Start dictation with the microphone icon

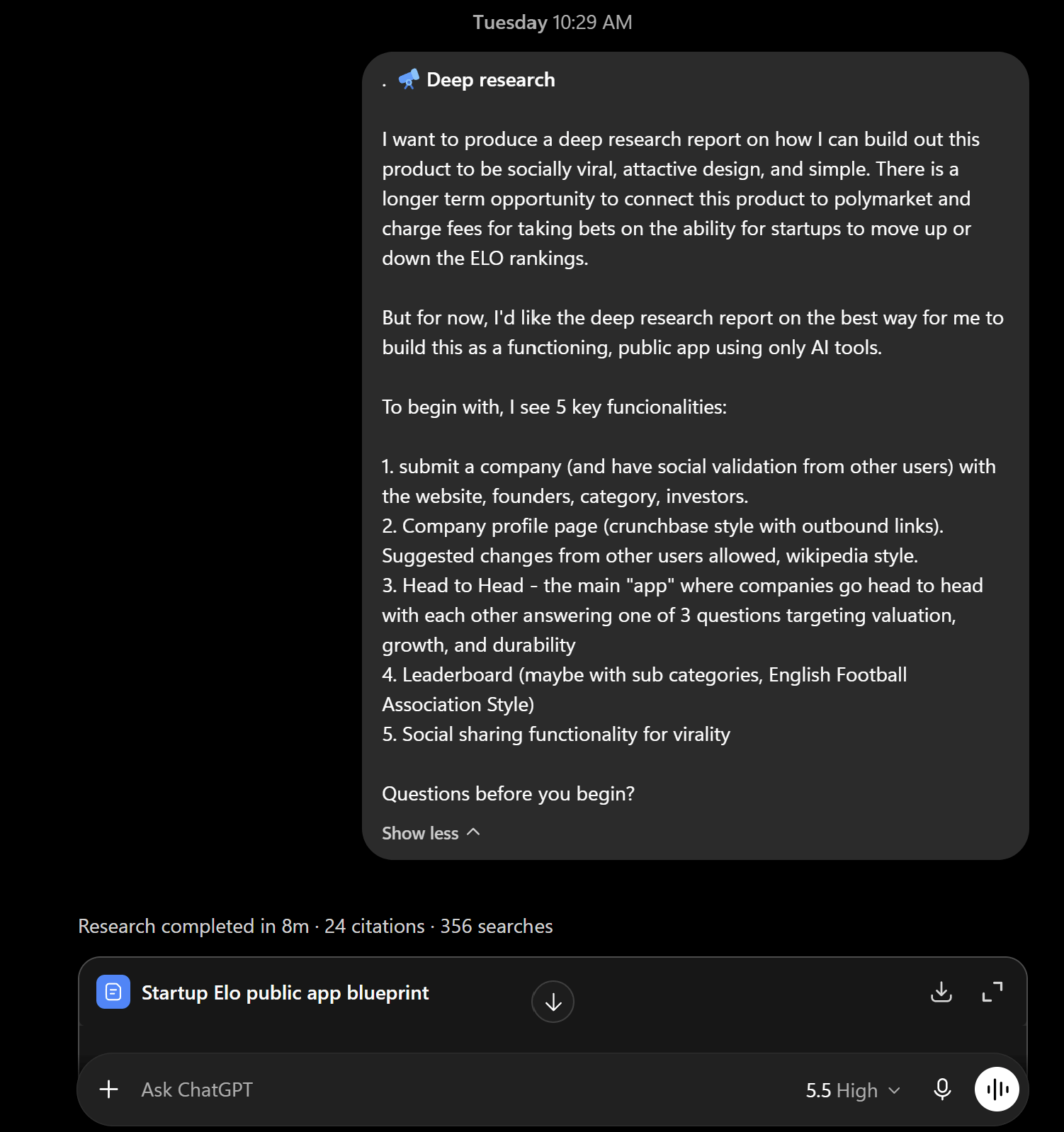pyautogui.click(x=942, y=1089)
